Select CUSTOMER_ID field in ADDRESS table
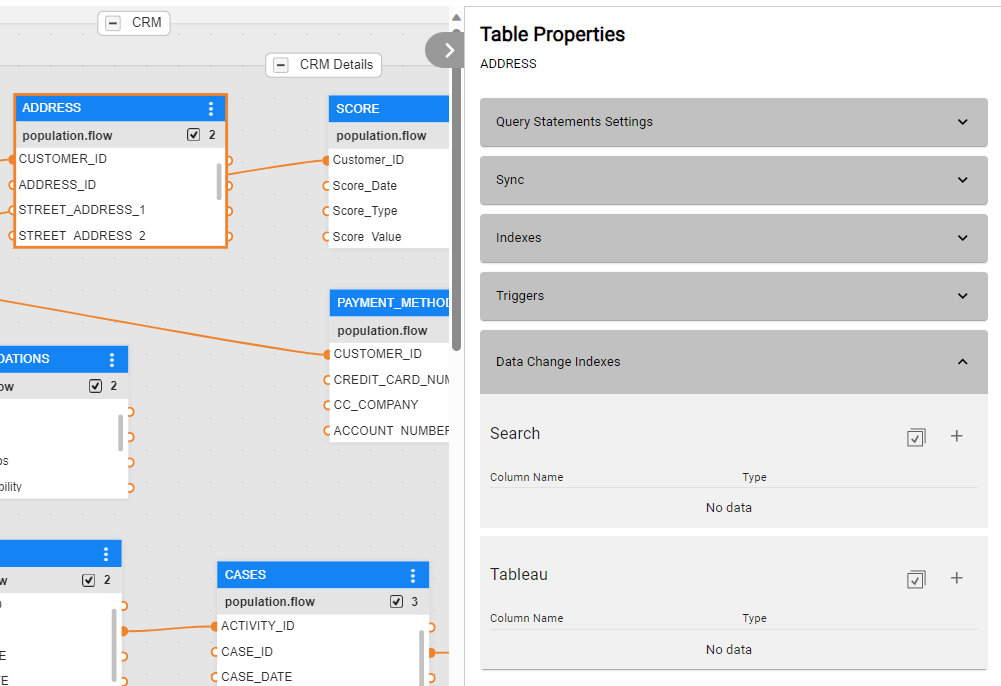The image size is (1001, 686). tap(63, 159)
